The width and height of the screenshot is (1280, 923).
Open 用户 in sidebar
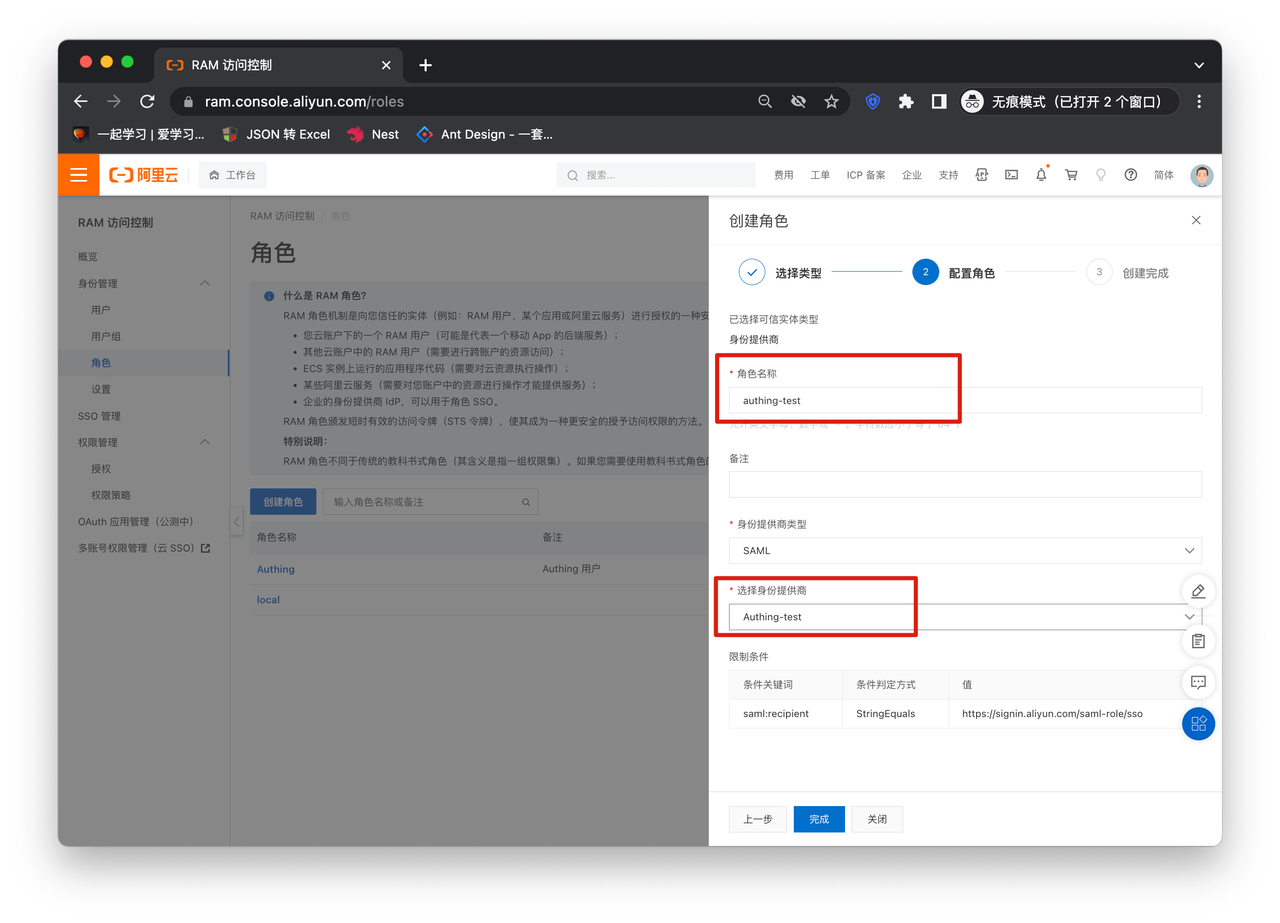101,310
